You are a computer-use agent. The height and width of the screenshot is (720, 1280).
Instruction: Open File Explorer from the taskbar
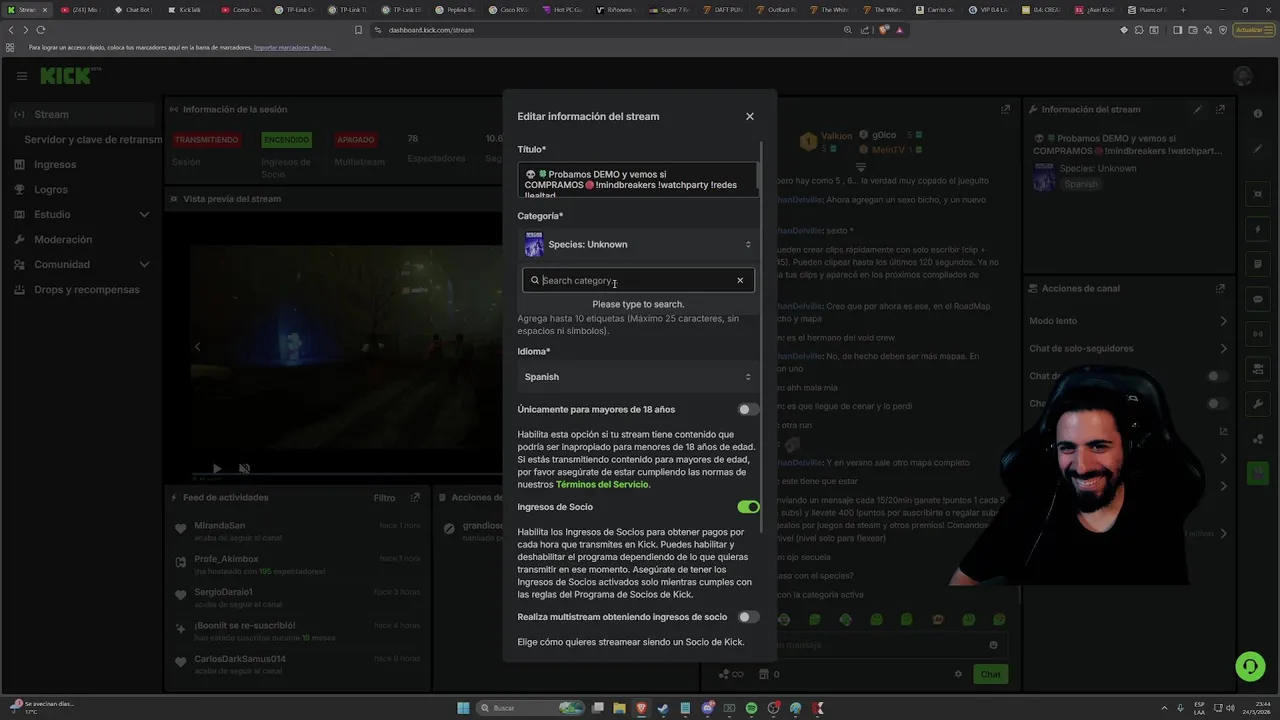click(619, 708)
